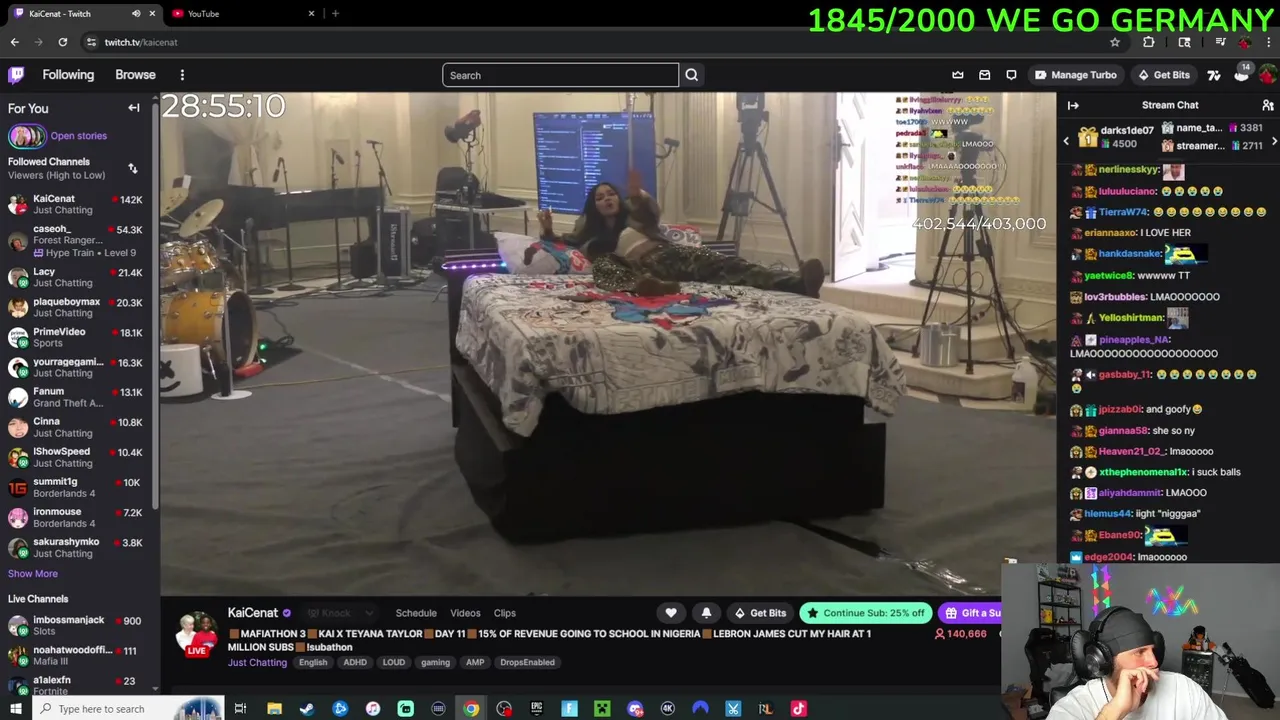Click the English stream tag
The height and width of the screenshot is (720, 1280).
tap(313, 662)
